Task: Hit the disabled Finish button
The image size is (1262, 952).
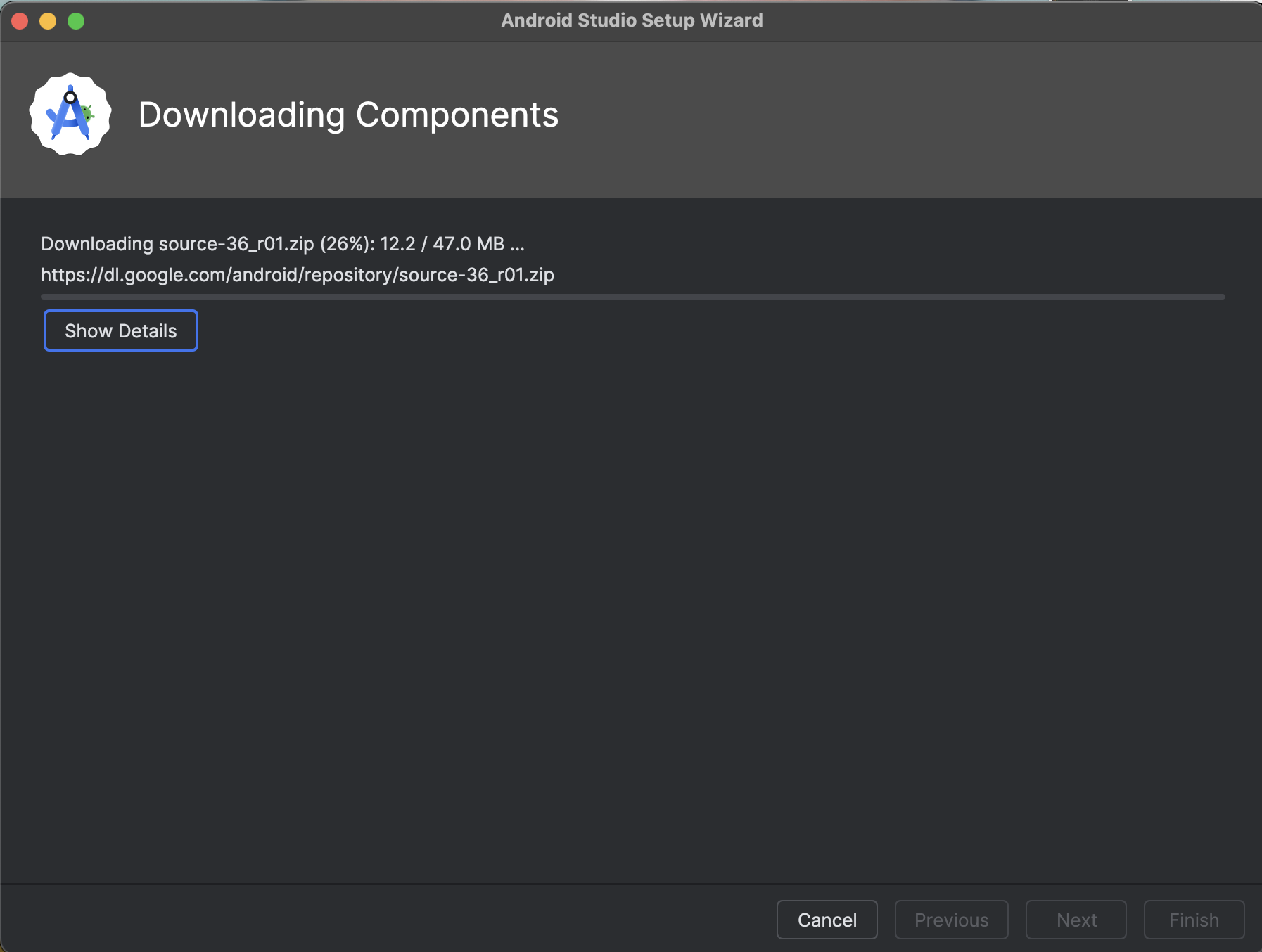Action: [x=1194, y=920]
